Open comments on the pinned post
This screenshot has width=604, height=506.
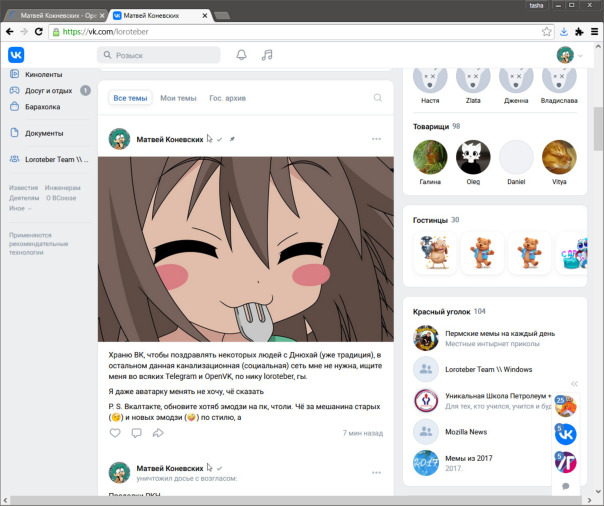coord(136,433)
